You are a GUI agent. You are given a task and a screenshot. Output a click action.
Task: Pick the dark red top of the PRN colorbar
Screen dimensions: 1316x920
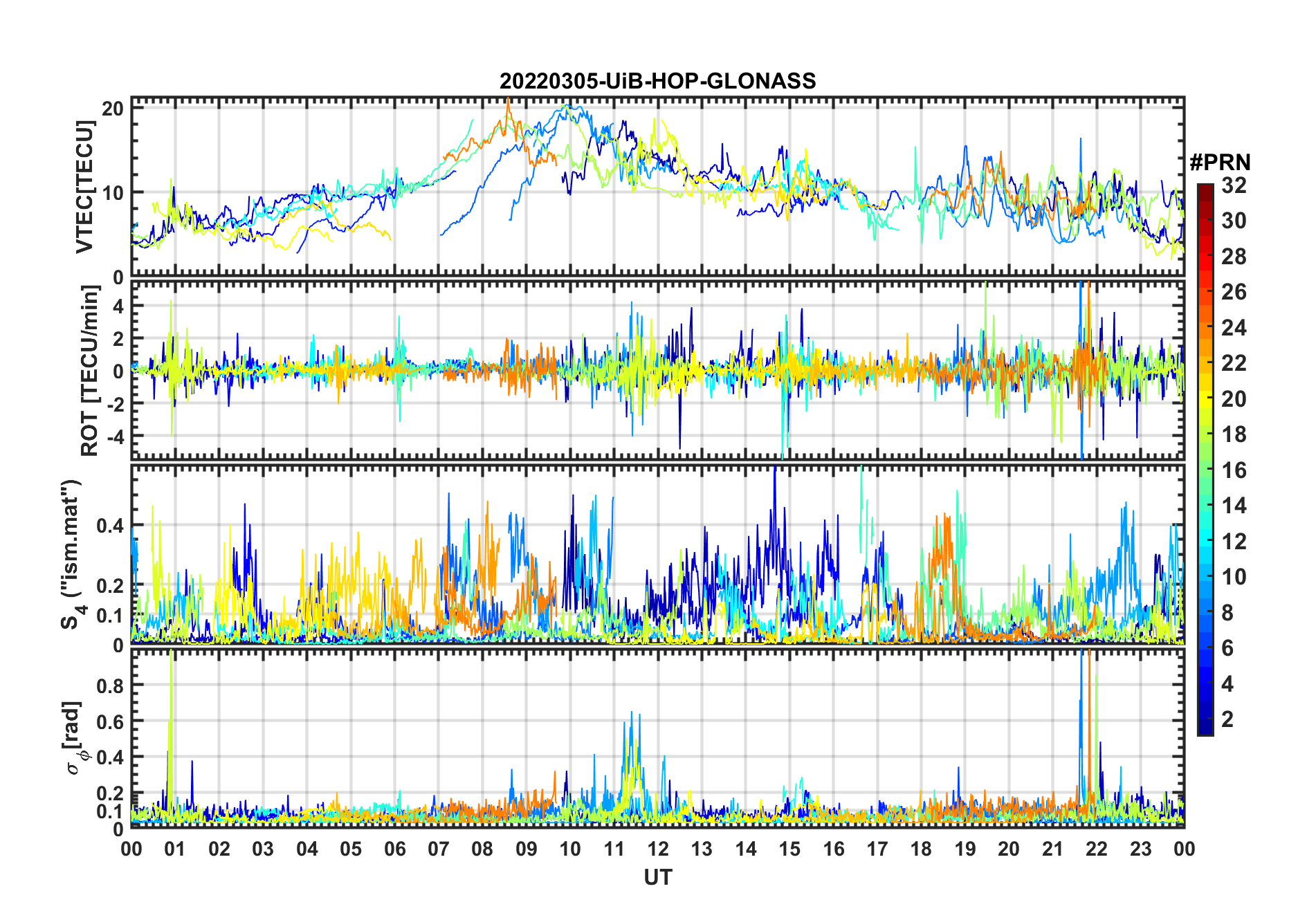coord(1205,189)
